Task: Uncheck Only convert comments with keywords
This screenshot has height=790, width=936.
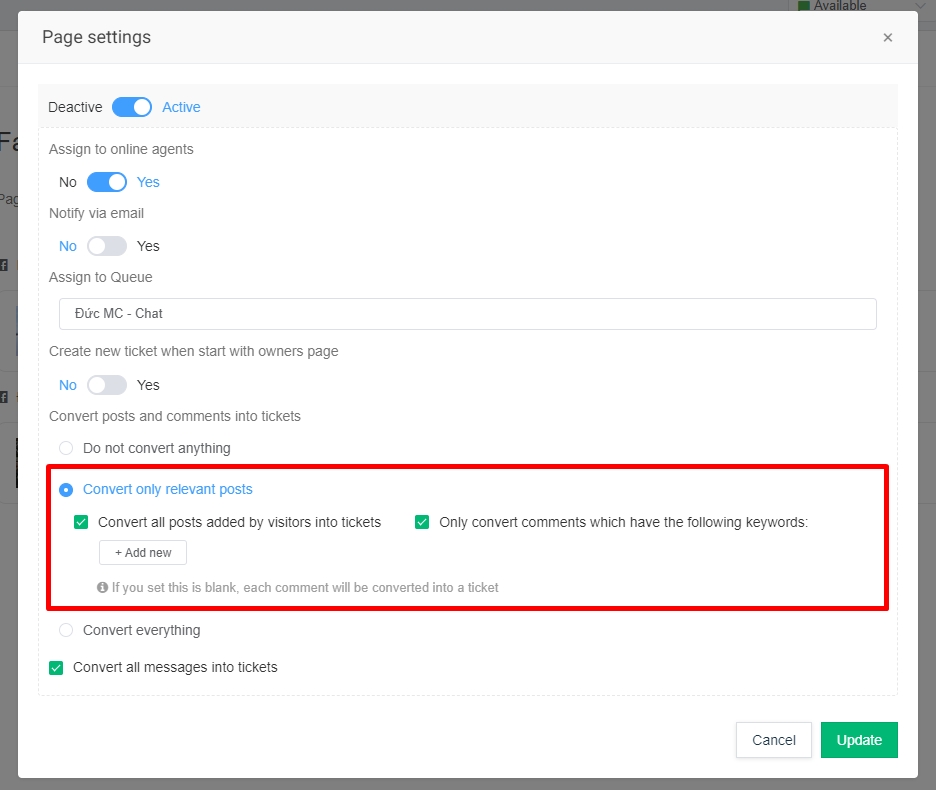Action: tap(422, 522)
